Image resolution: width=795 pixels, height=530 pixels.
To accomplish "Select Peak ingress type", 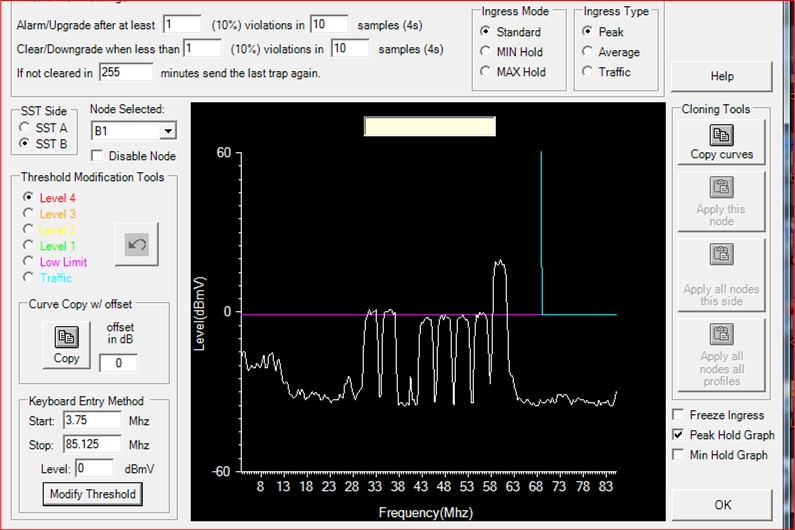I will pos(587,31).
